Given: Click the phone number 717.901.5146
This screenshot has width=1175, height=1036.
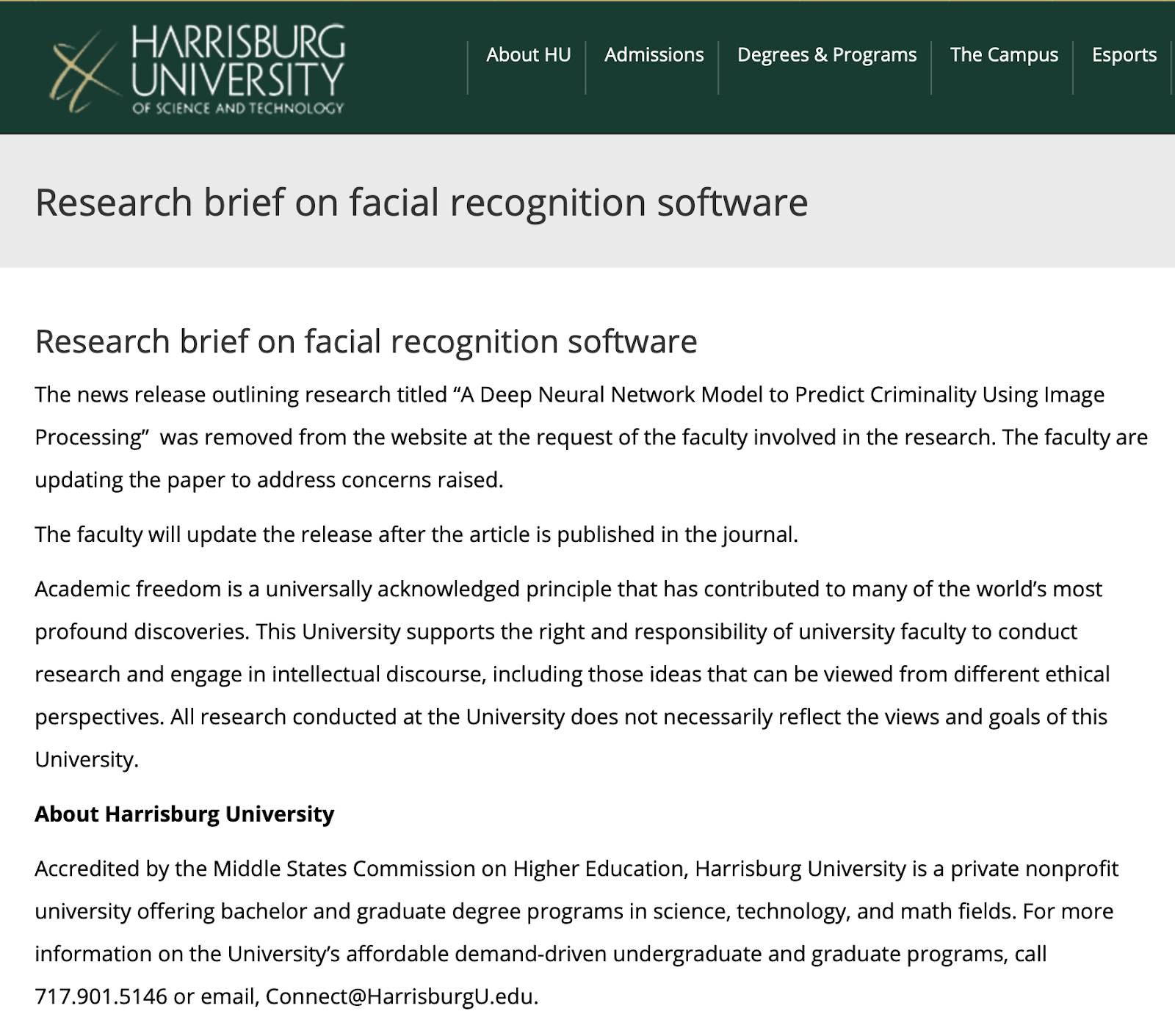Looking at the screenshot, I should point(101,996).
